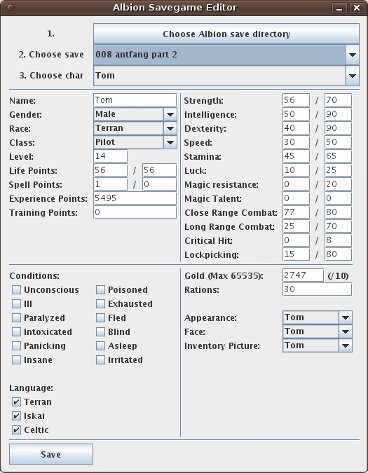Edit current Spell Points field
368x473 pixels.
coord(111,184)
